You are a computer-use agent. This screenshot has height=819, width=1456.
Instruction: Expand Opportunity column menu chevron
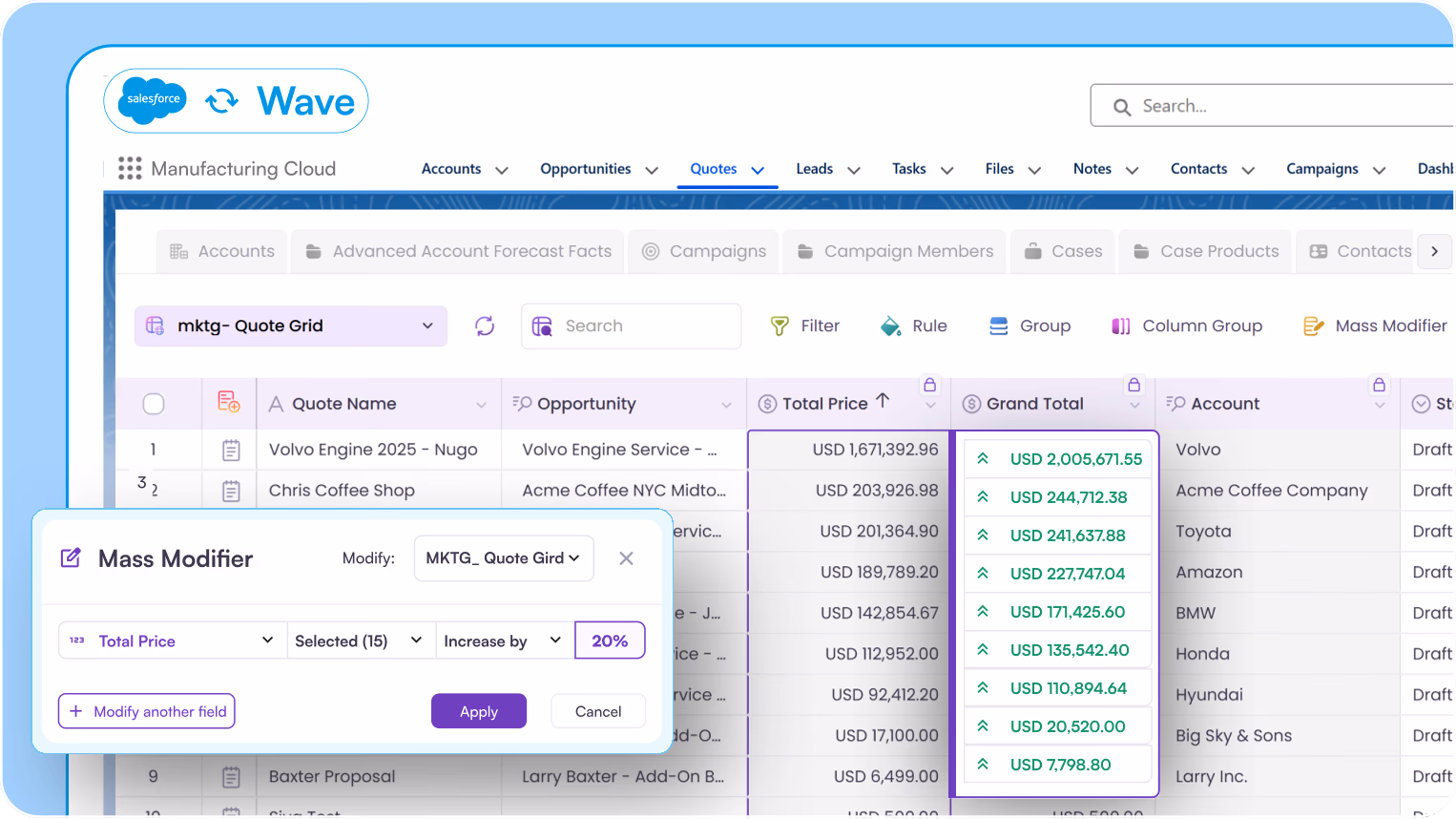click(726, 405)
